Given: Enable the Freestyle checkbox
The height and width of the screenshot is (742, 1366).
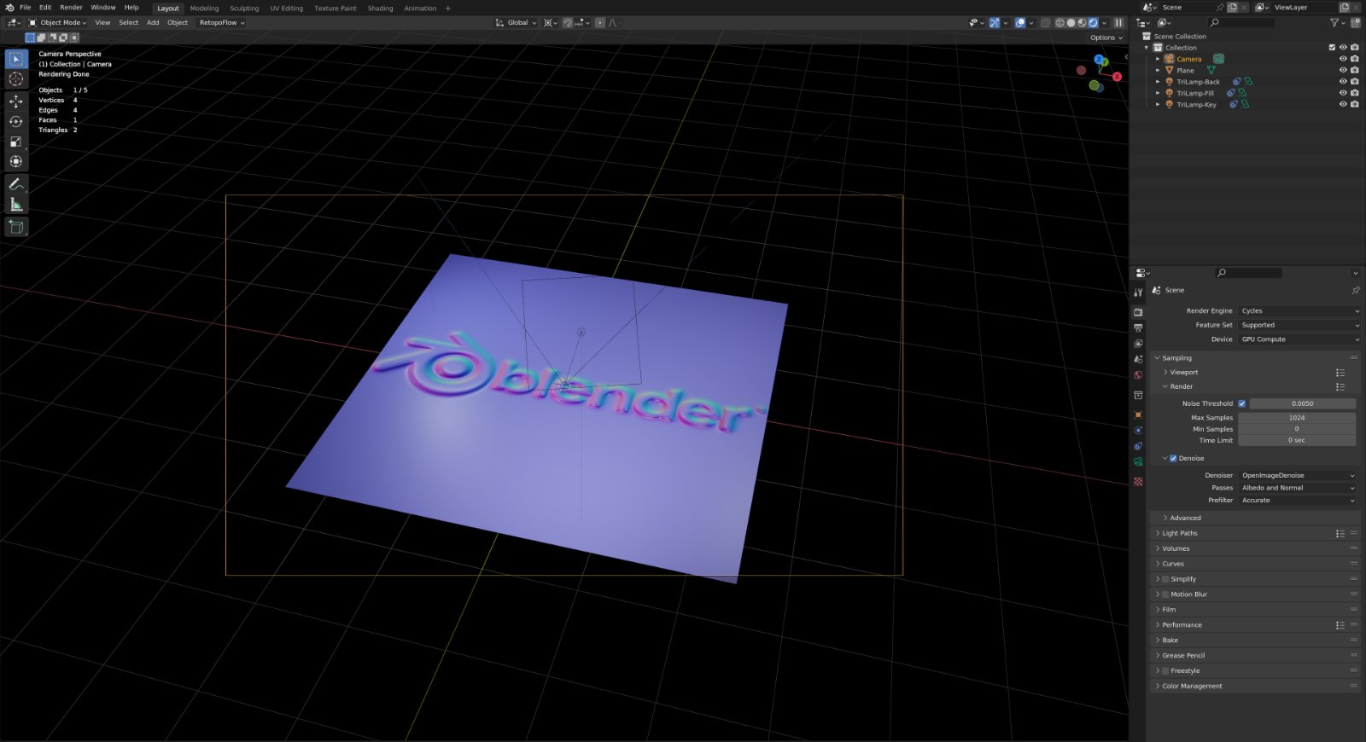Looking at the screenshot, I should [1165, 671].
